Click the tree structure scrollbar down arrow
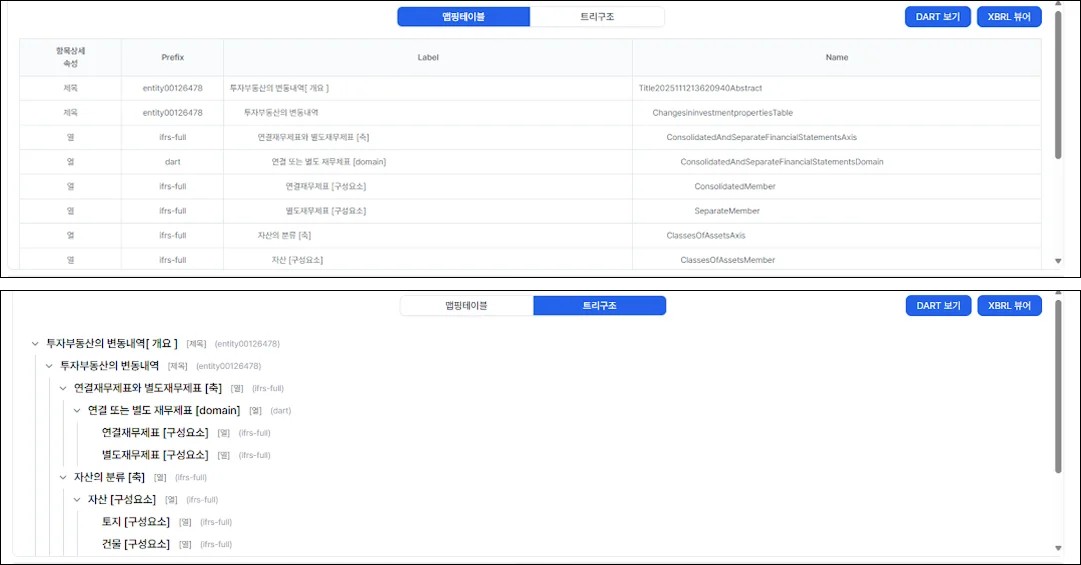This screenshot has height=565, width=1081. pos(1058,548)
